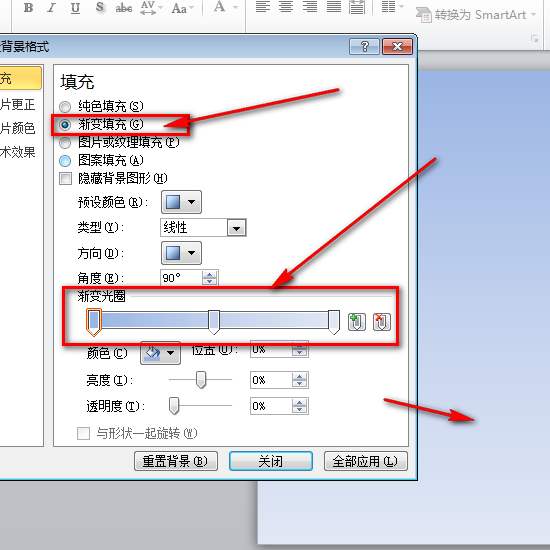This screenshot has width=550, height=550.
Task: Select the first gradient stop
Action: (94, 322)
